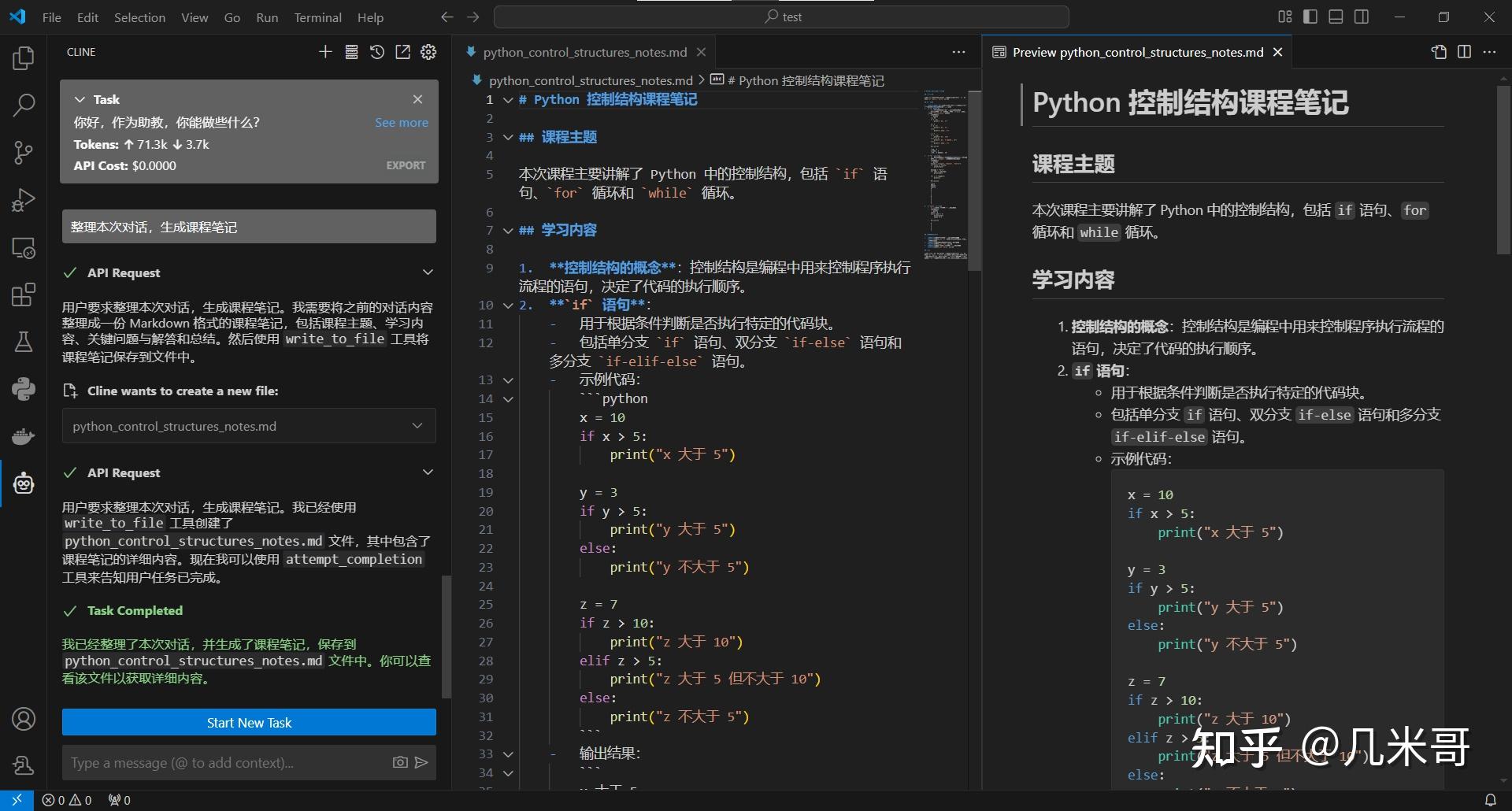The height and width of the screenshot is (811, 1512).
Task: Select the Python icon in the activity bar
Action: pyautogui.click(x=24, y=388)
